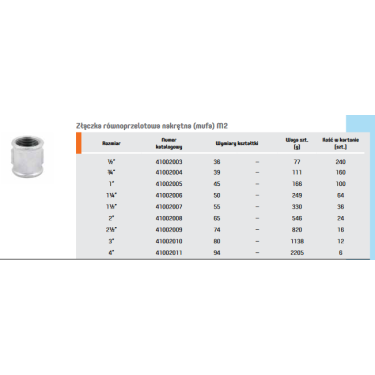375x375 pixels.
Task: Click weight value 77
Action: click(x=297, y=162)
